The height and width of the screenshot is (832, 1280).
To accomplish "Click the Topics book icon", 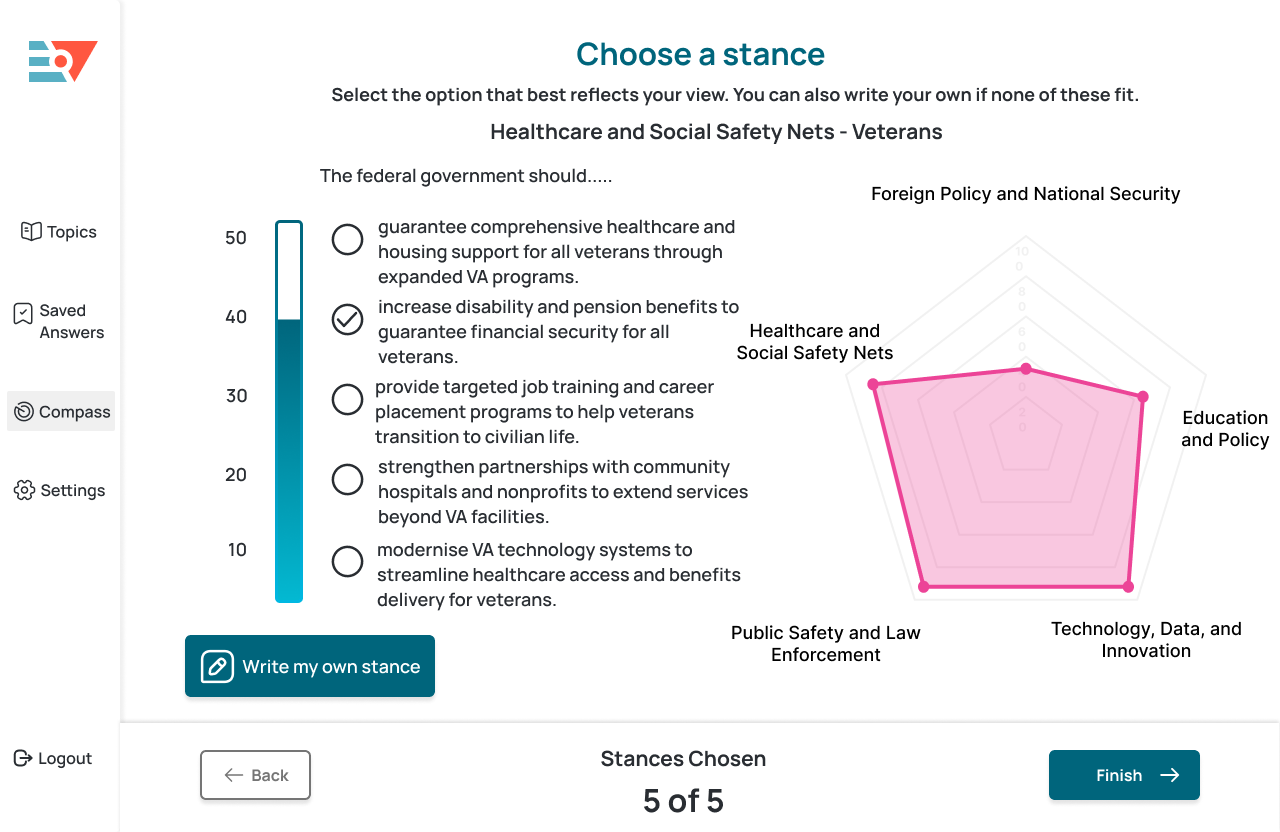I will 31,231.
